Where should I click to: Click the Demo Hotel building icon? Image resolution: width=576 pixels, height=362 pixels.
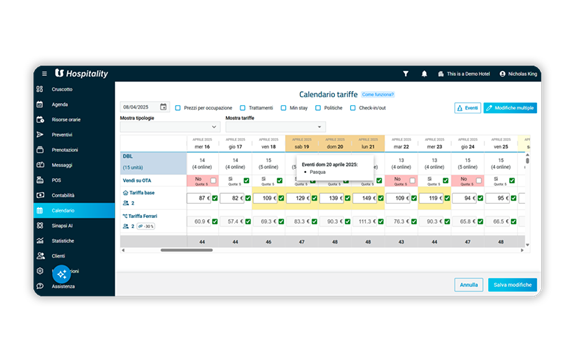pyautogui.click(x=441, y=74)
